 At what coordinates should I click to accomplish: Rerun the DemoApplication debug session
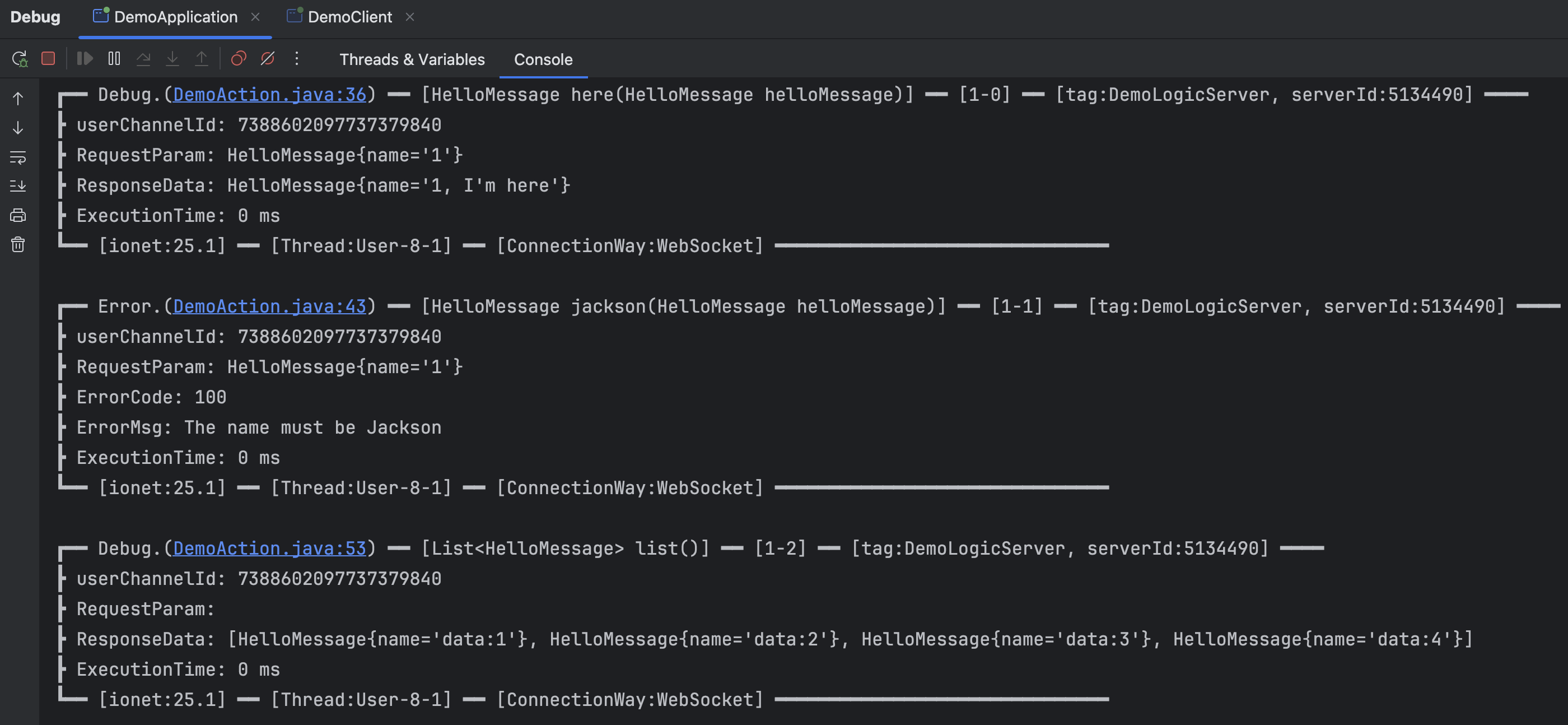tap(20, 59)
